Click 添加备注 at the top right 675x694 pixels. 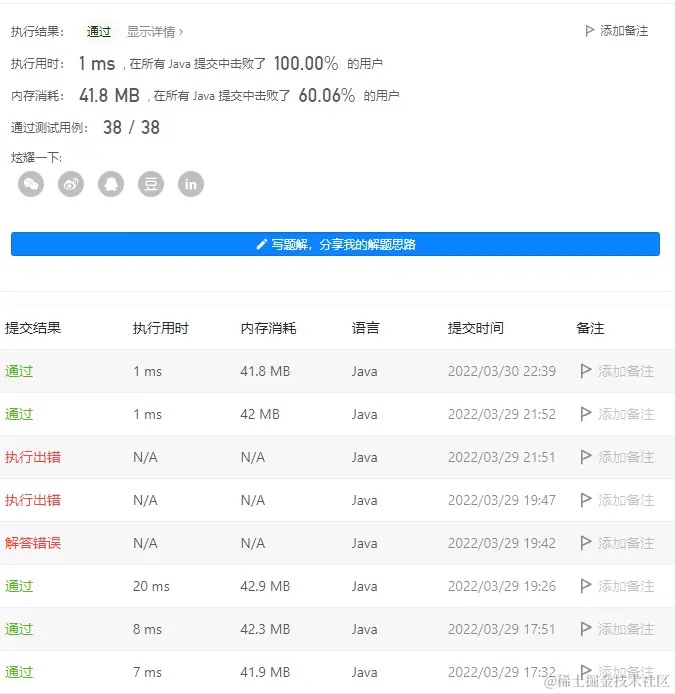point(624,31)
